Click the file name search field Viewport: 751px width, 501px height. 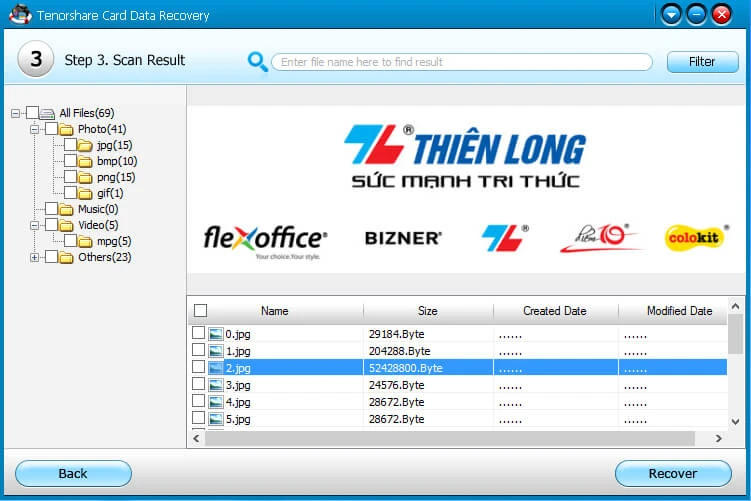(x=462, y=62)
